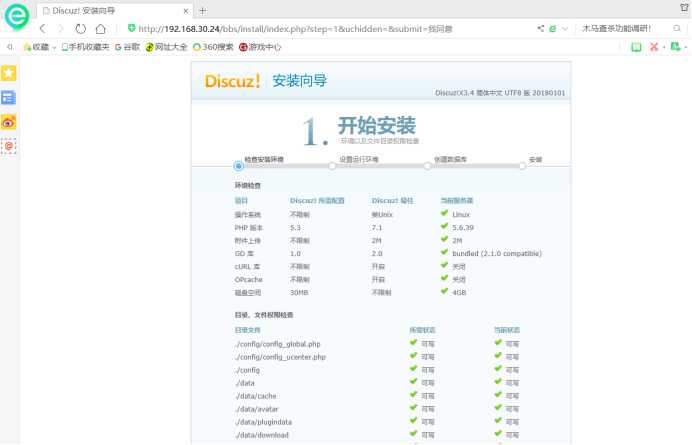Viewport: 692px width, 445px height.
Task: Click the 360 browser logo icon
Action: tap(17, 16)
